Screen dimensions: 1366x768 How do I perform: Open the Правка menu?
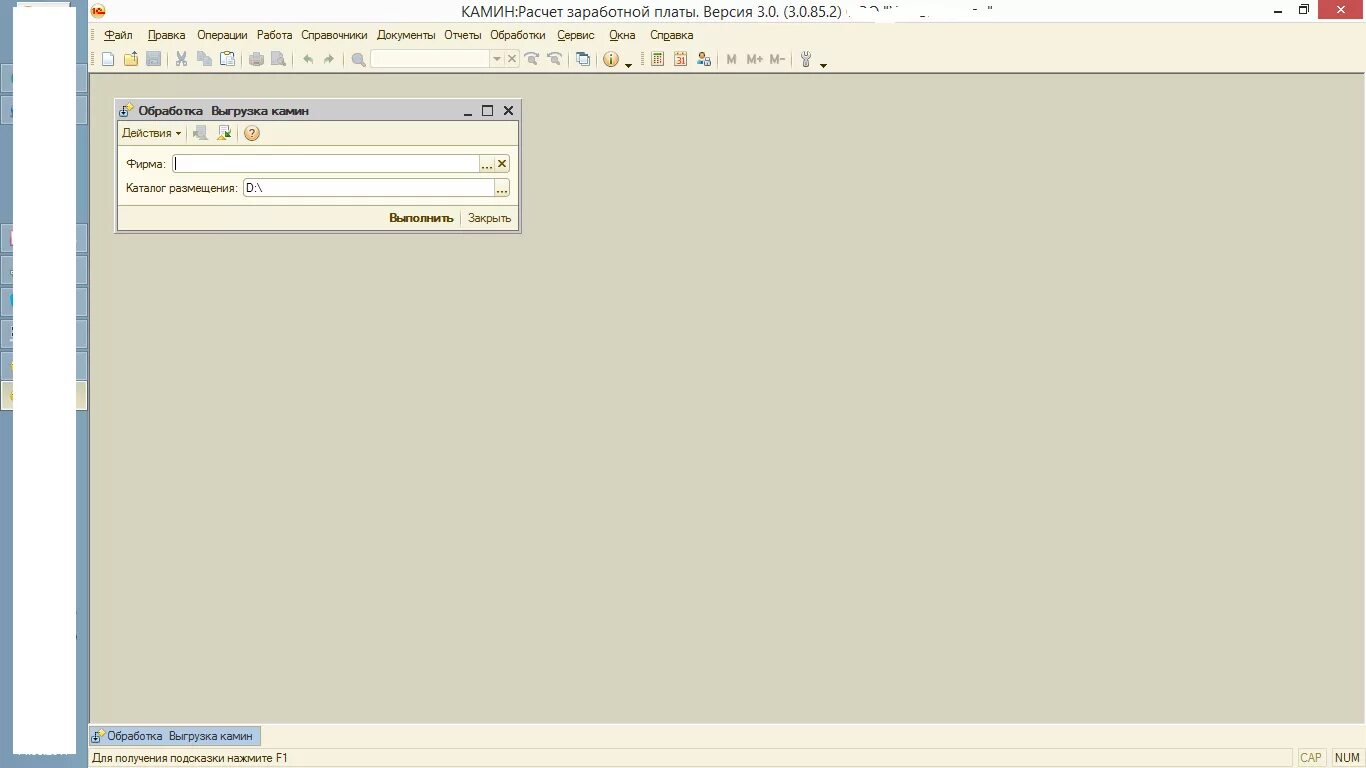point(166,35)
